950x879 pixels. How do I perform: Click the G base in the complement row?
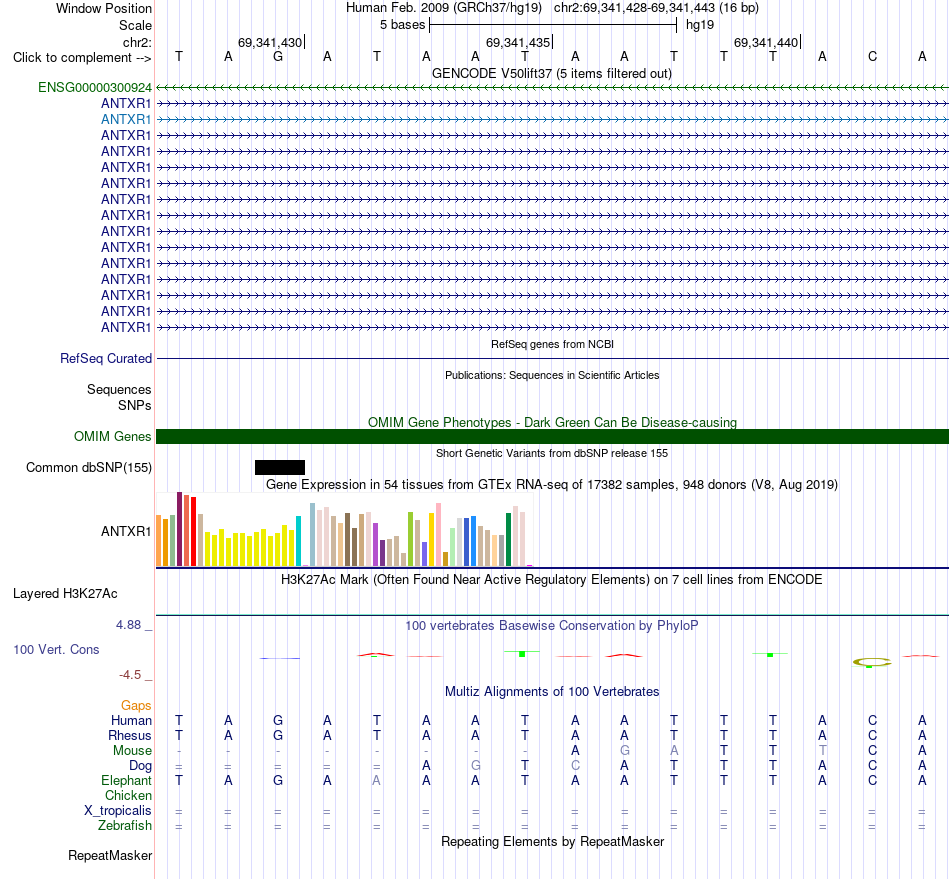click(277, 56)
